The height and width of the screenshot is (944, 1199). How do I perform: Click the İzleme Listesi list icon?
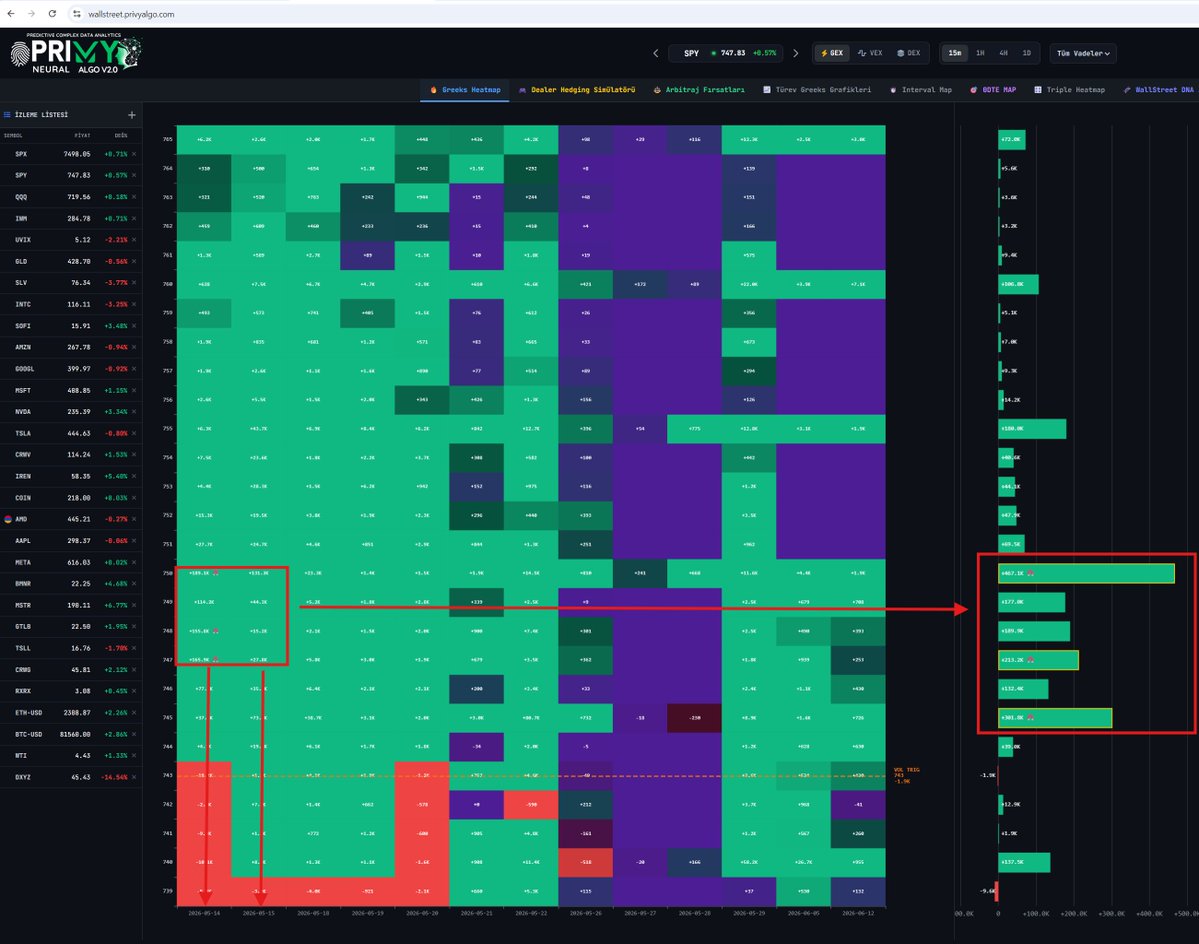(7, 115)
